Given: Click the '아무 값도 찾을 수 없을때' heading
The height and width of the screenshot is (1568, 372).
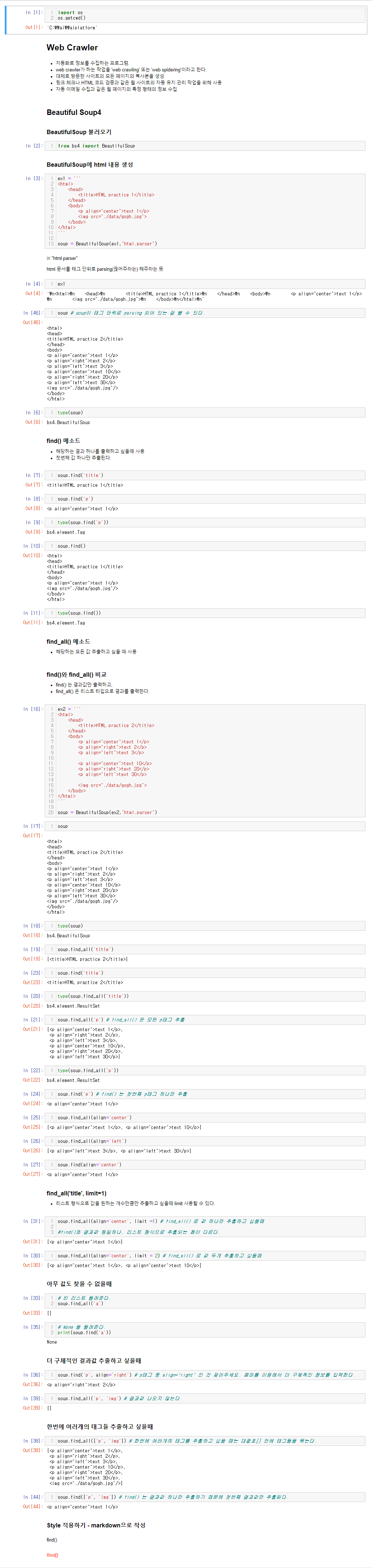Looking at the screenshot, I should (79, 1284).
